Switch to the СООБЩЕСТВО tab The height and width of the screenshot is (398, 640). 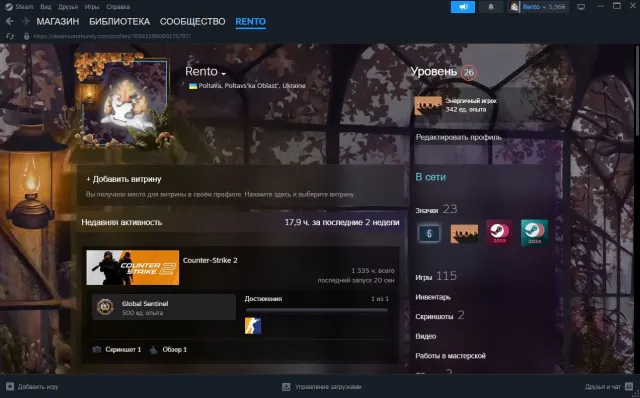click(x=192, y=22)
